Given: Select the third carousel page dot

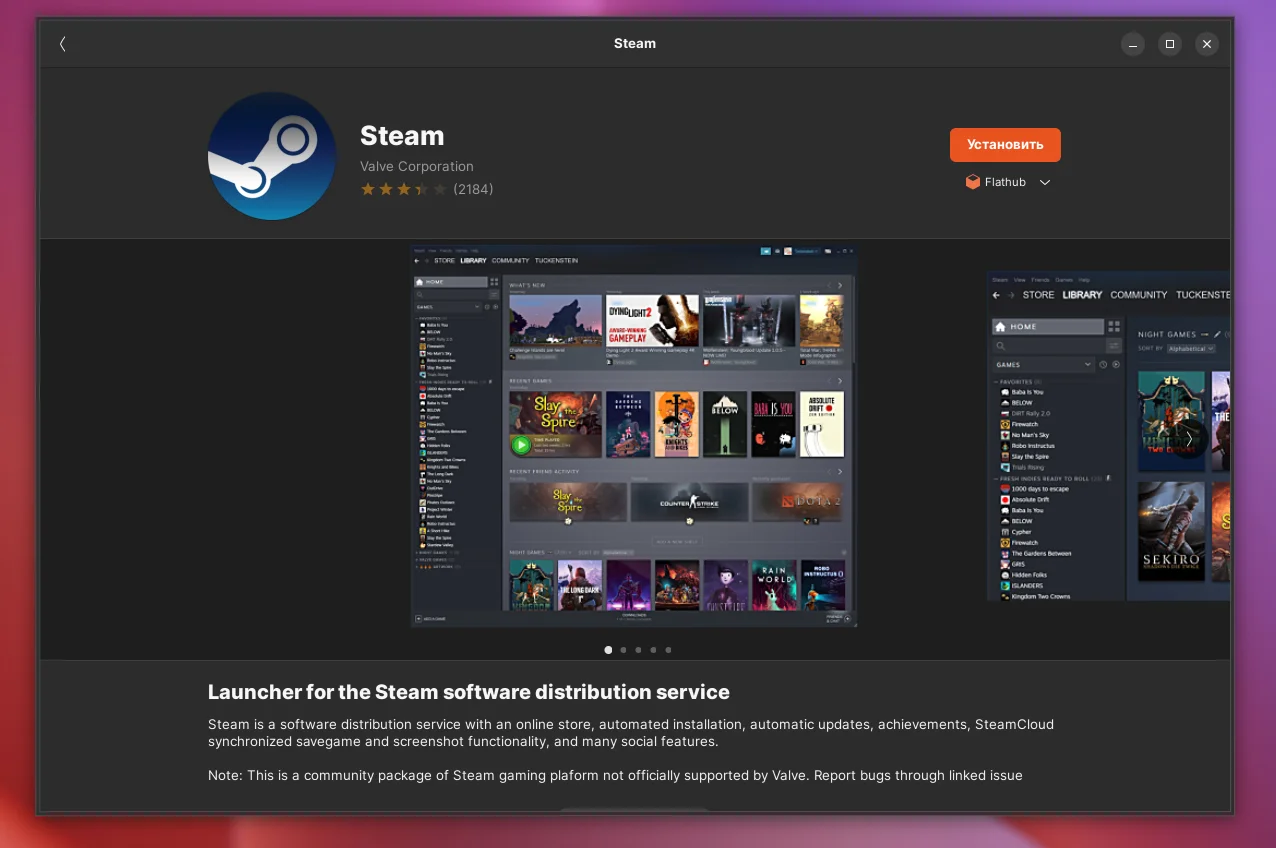Looking at the screenshot, I should click(638, 650).
